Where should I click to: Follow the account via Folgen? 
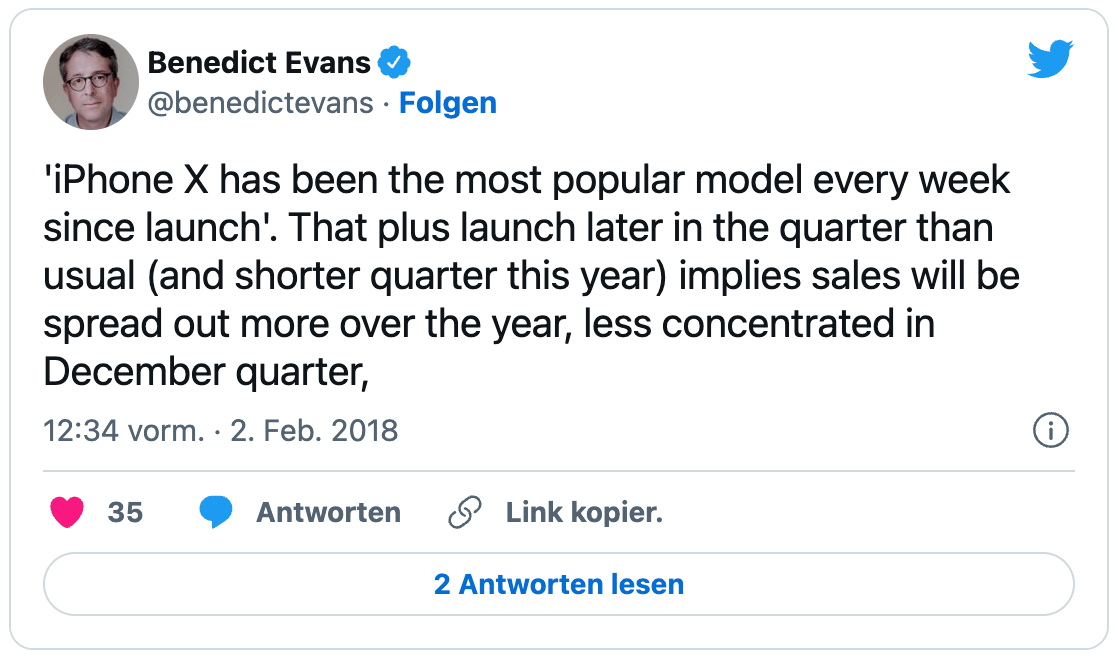click(448, 103)
